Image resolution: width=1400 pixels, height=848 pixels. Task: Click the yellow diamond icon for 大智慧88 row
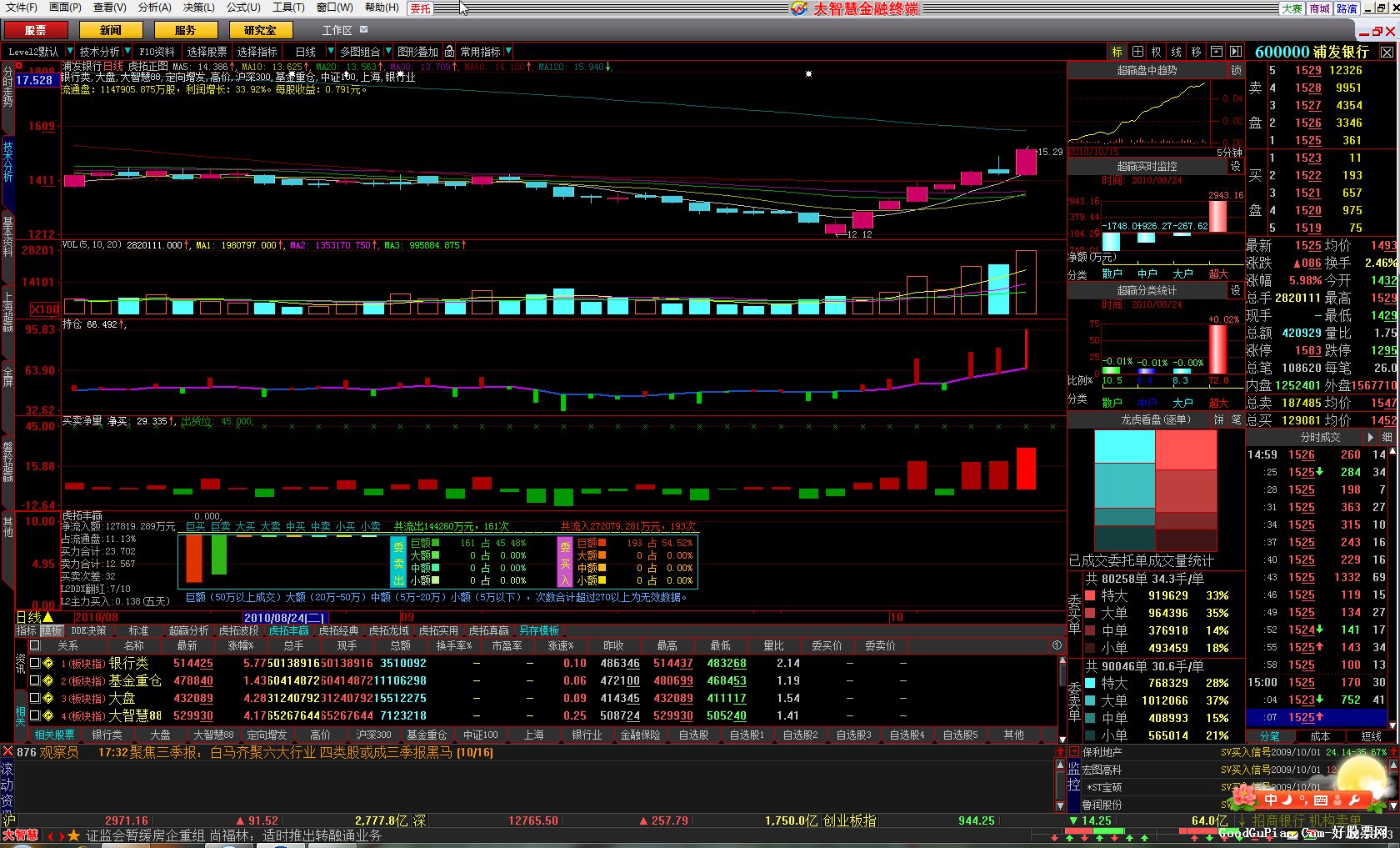click(48, 716)
